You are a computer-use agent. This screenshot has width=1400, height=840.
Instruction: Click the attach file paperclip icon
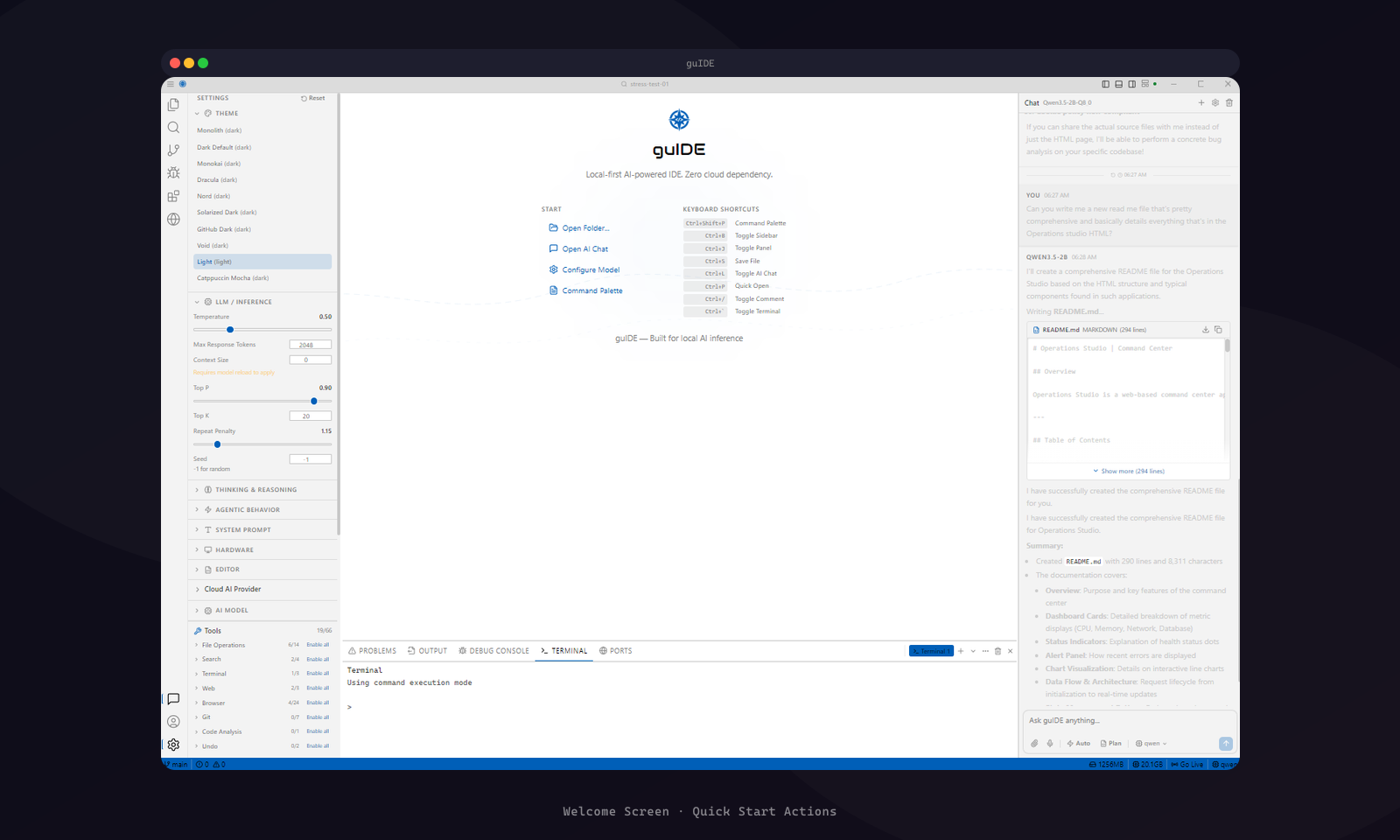[1034, 743]
